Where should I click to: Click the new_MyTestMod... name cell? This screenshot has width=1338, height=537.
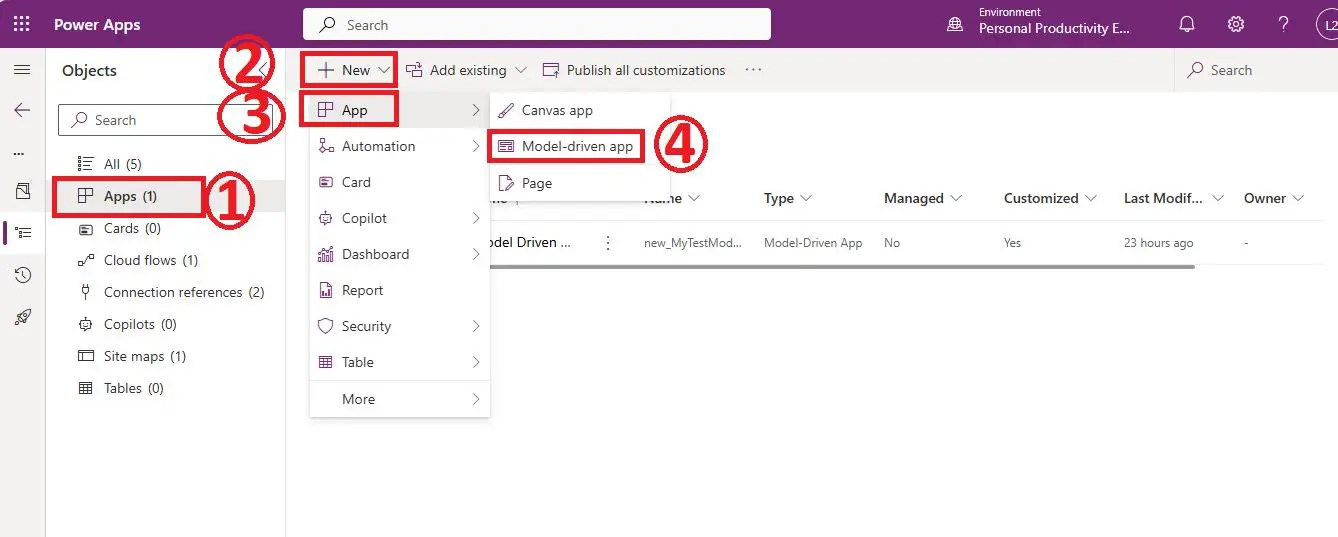693,243
